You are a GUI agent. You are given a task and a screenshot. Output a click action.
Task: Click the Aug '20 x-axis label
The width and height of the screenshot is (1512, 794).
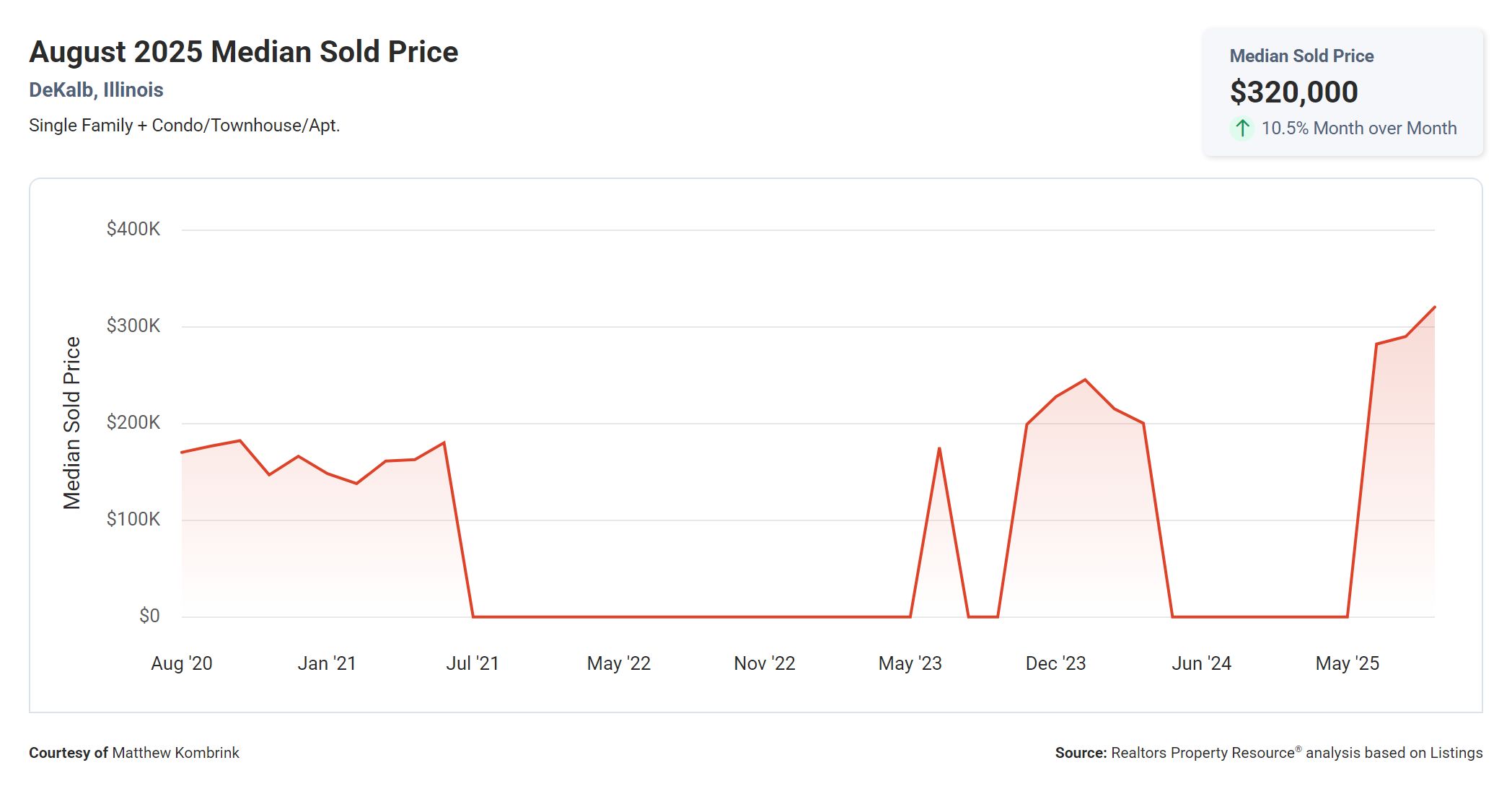(182, 663)
